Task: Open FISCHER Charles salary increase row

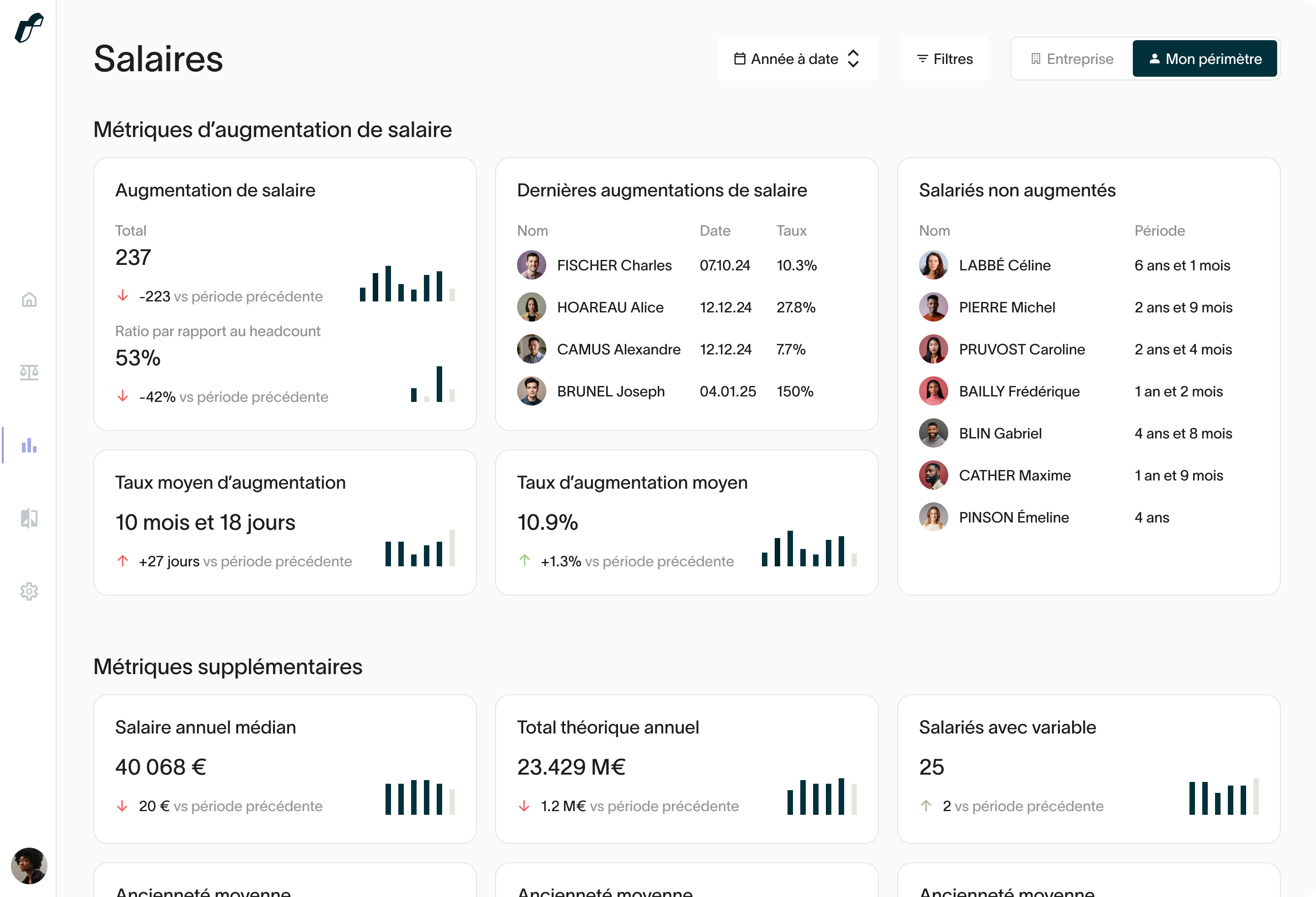Action: [614, 265]
